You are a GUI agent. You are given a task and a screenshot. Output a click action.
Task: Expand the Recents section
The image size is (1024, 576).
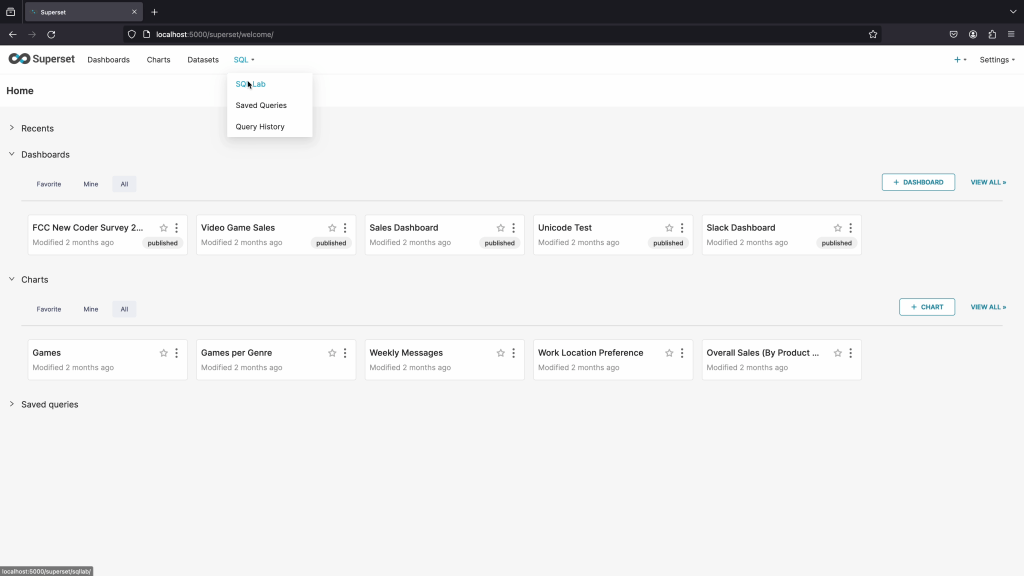tap(37, 128)
